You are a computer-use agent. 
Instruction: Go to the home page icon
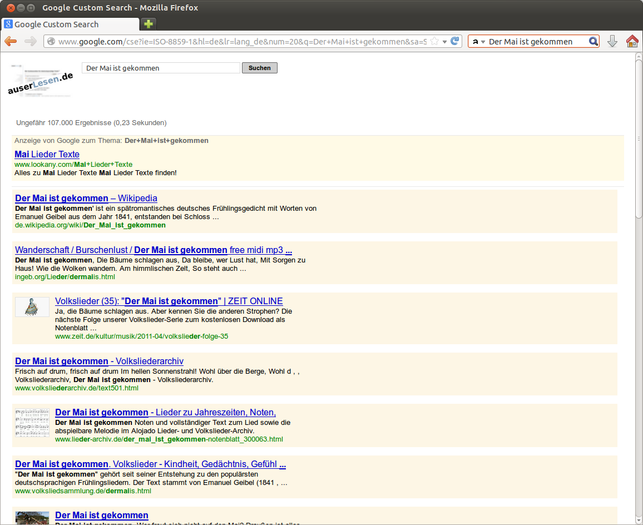point(632,41)
